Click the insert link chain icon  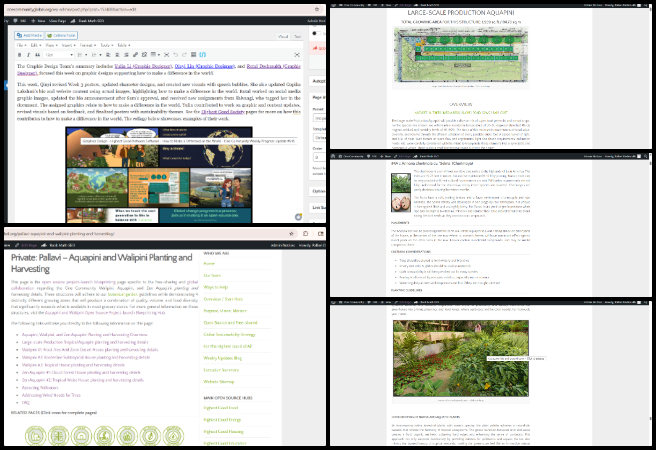136,55
